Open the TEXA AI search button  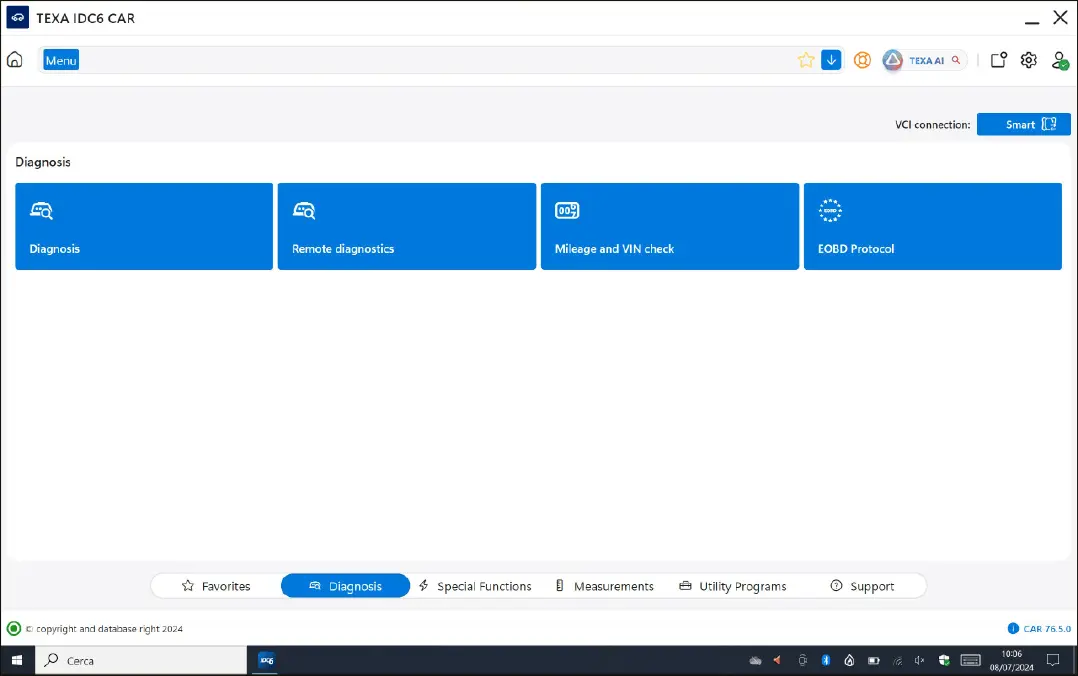[x=924, y=60]
